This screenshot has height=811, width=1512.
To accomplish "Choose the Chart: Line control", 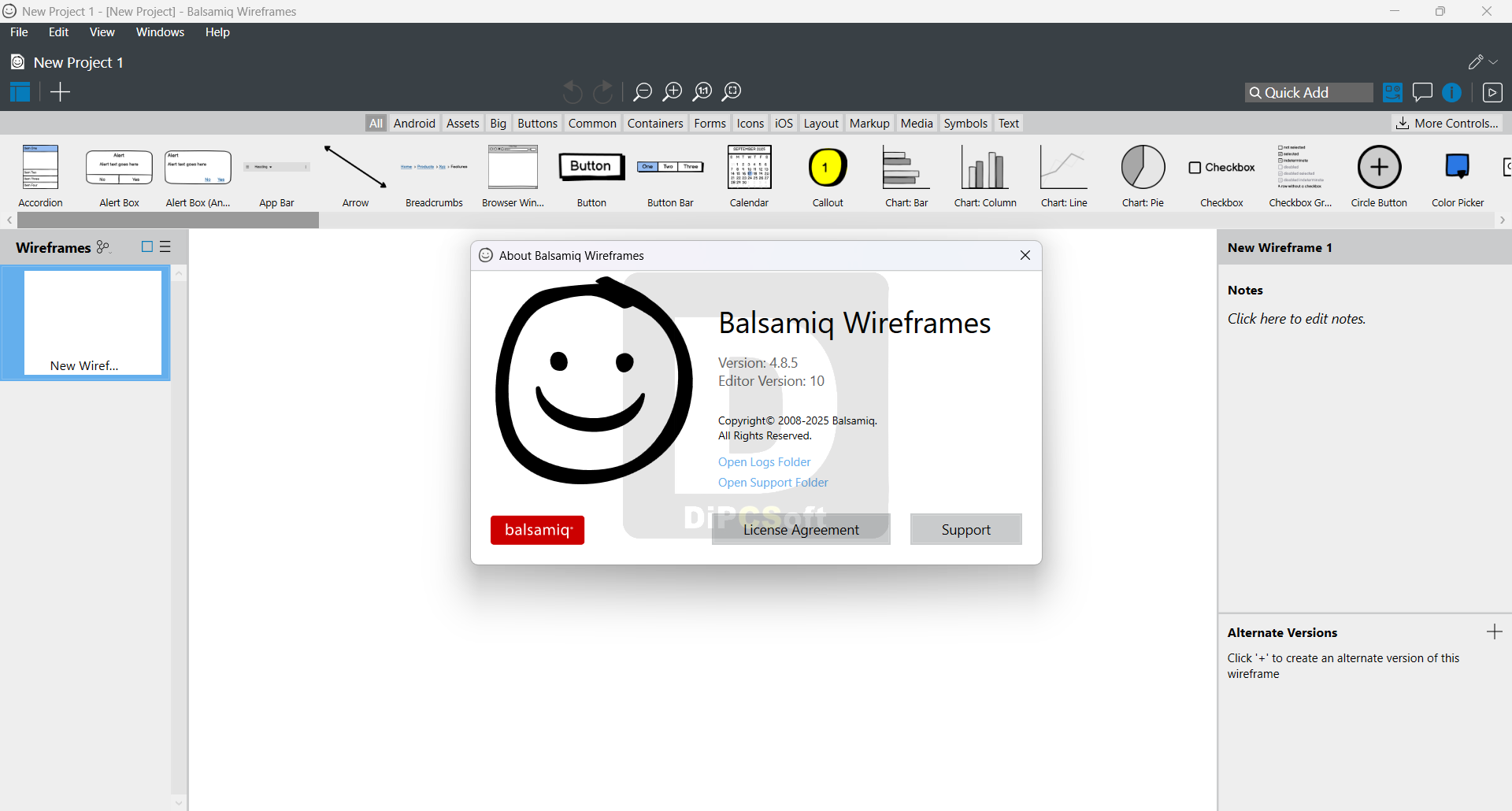I will pyautogui.click(x=1064, y=176).
